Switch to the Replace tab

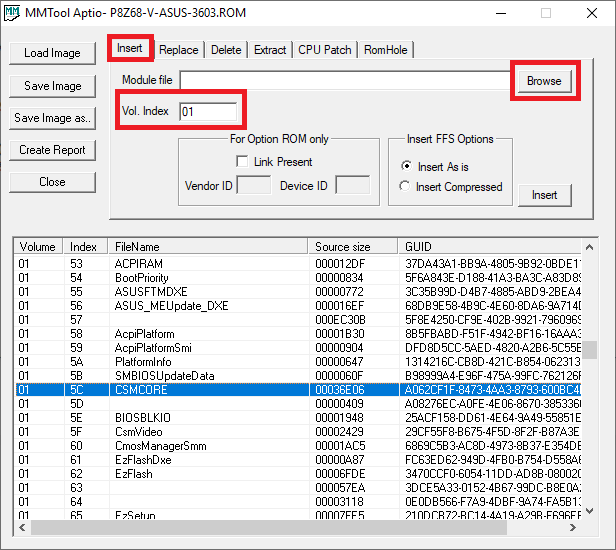click(179, 50)
